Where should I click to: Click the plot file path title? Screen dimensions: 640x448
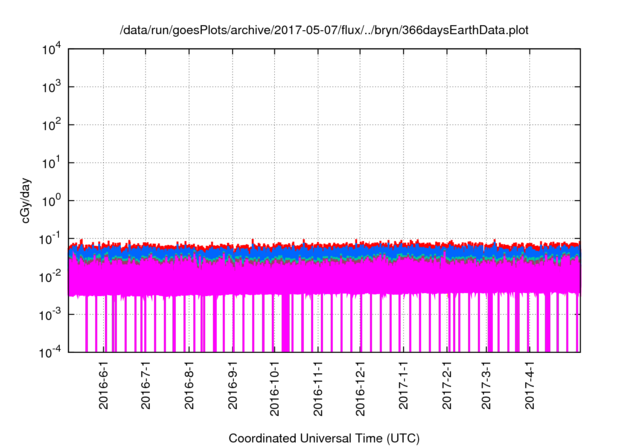click(x=324, y=30)
